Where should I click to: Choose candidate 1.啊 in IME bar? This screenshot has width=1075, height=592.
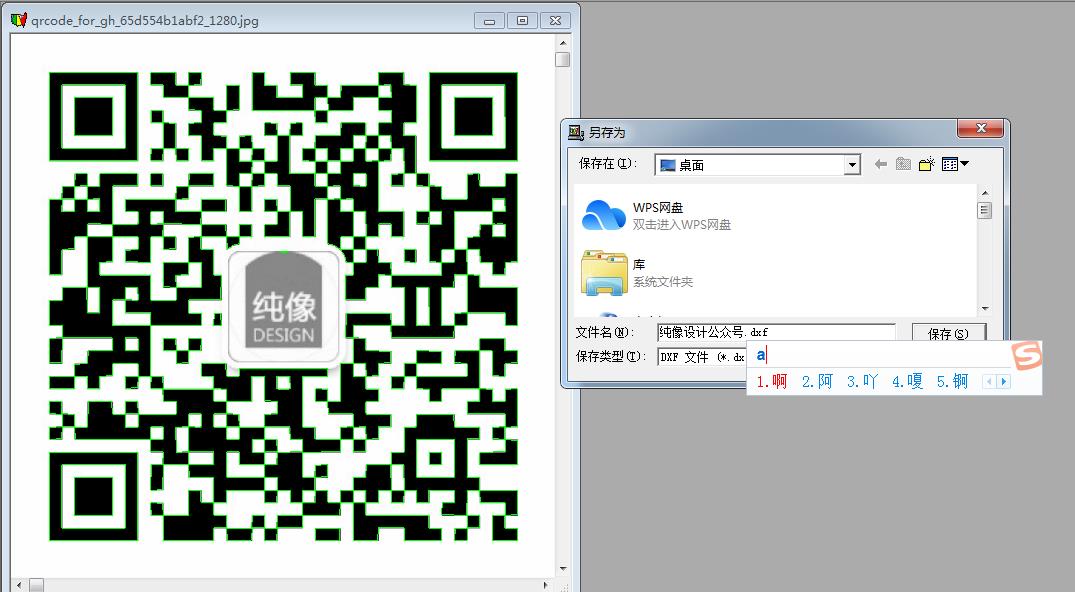click(x=772, y=381)
